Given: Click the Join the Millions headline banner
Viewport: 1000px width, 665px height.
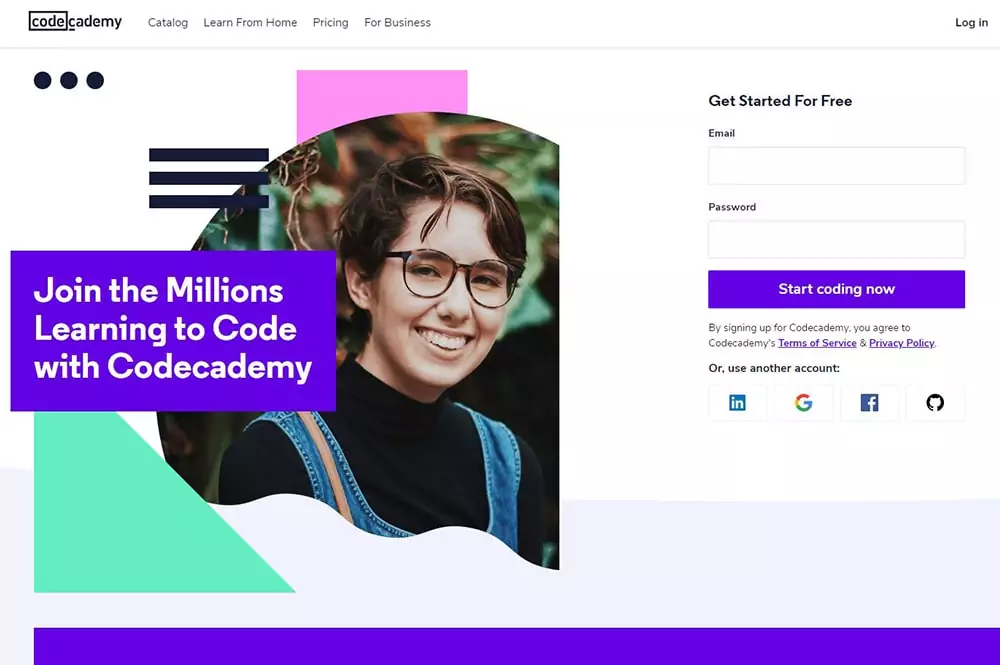Looking at the screenshot, I should [173, 330].
